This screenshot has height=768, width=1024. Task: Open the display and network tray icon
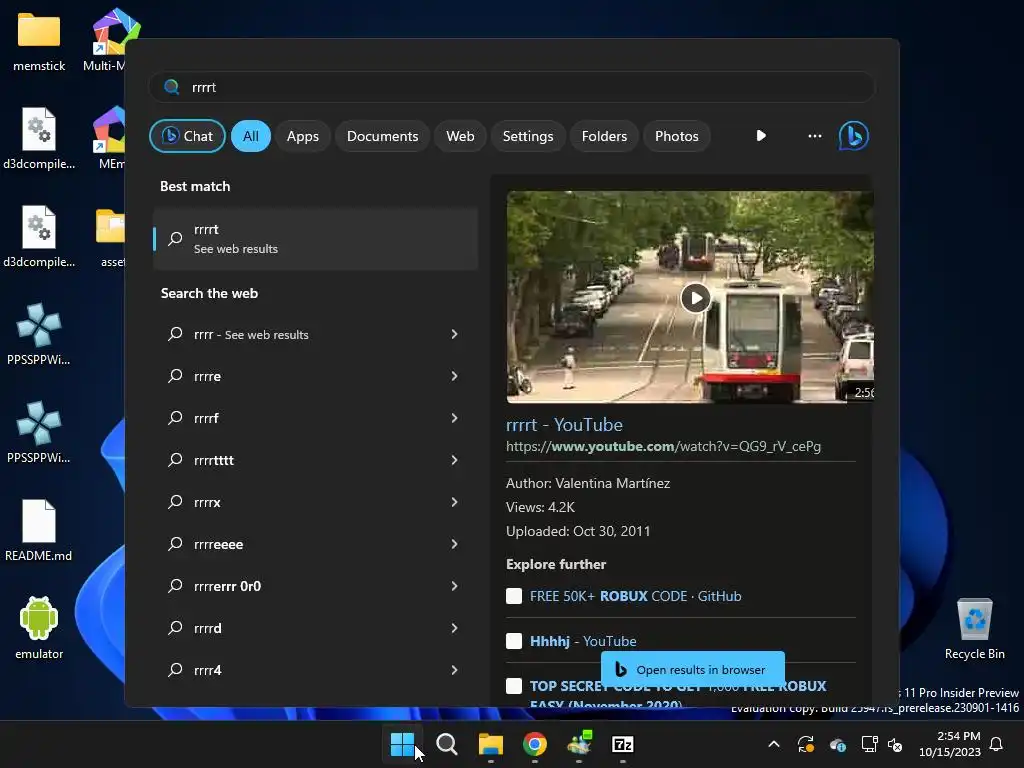point(869,744)
